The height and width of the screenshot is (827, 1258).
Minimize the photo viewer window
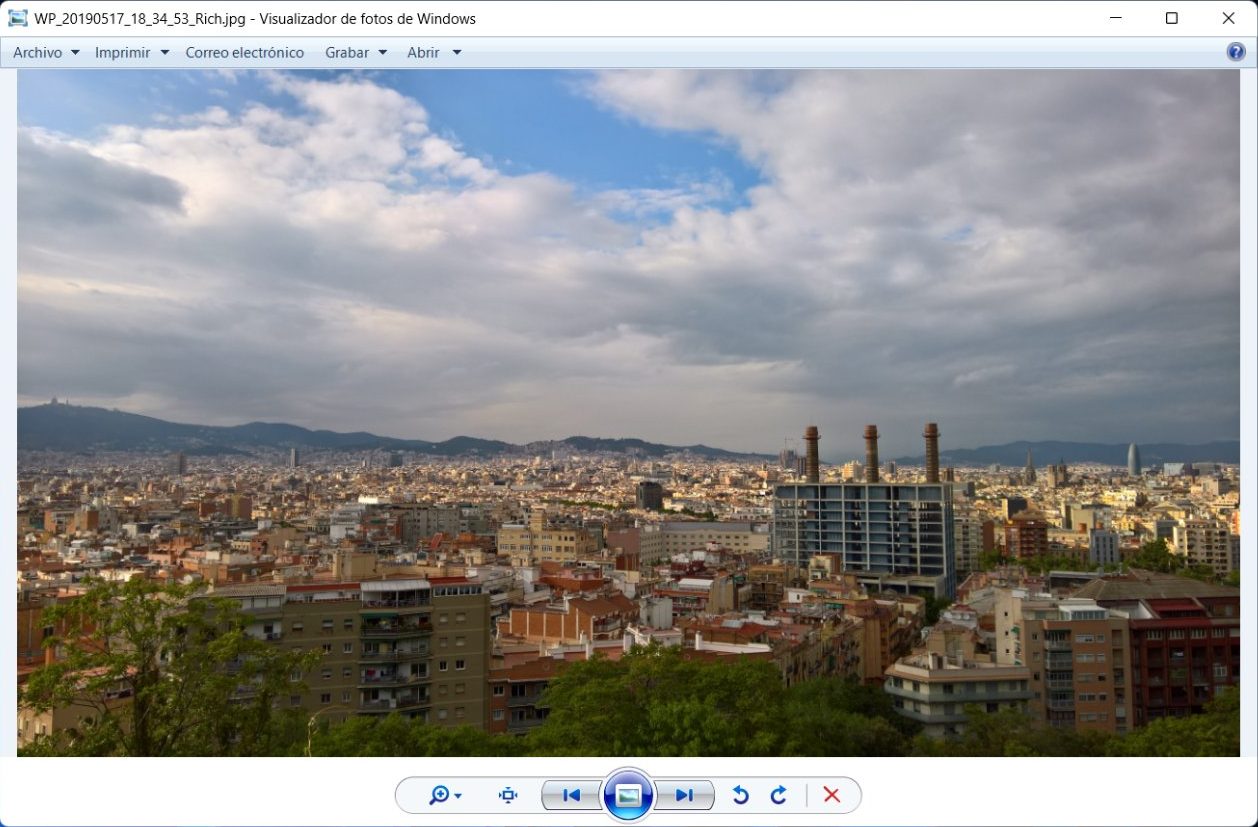point(1115,18)
